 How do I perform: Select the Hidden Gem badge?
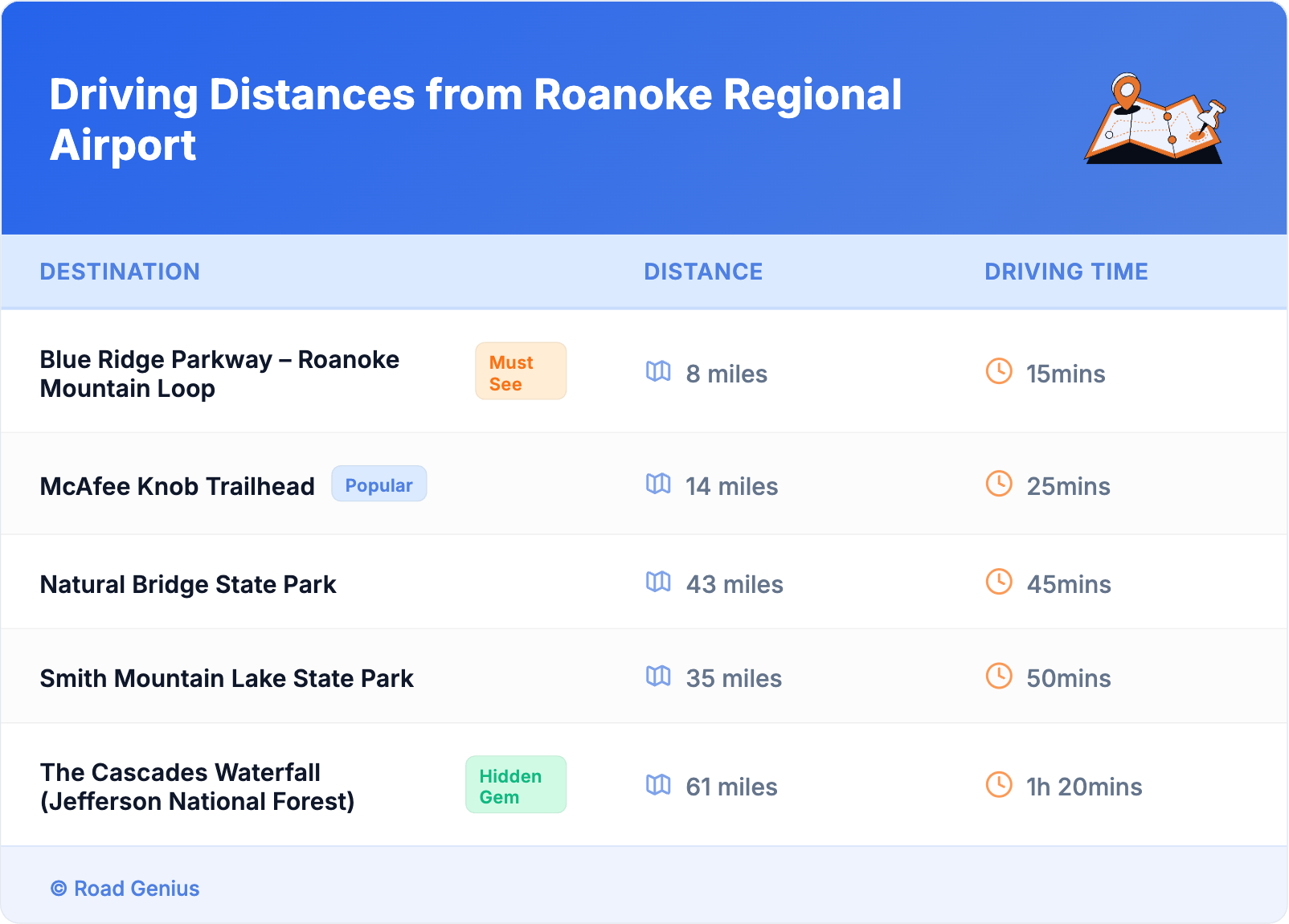(x=515, y=785)
